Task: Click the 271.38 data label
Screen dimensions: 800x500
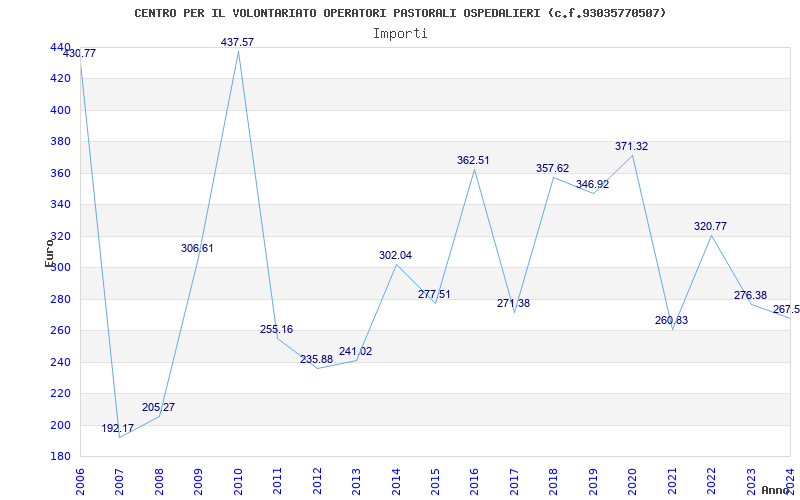Action: (x=513, y=304)
